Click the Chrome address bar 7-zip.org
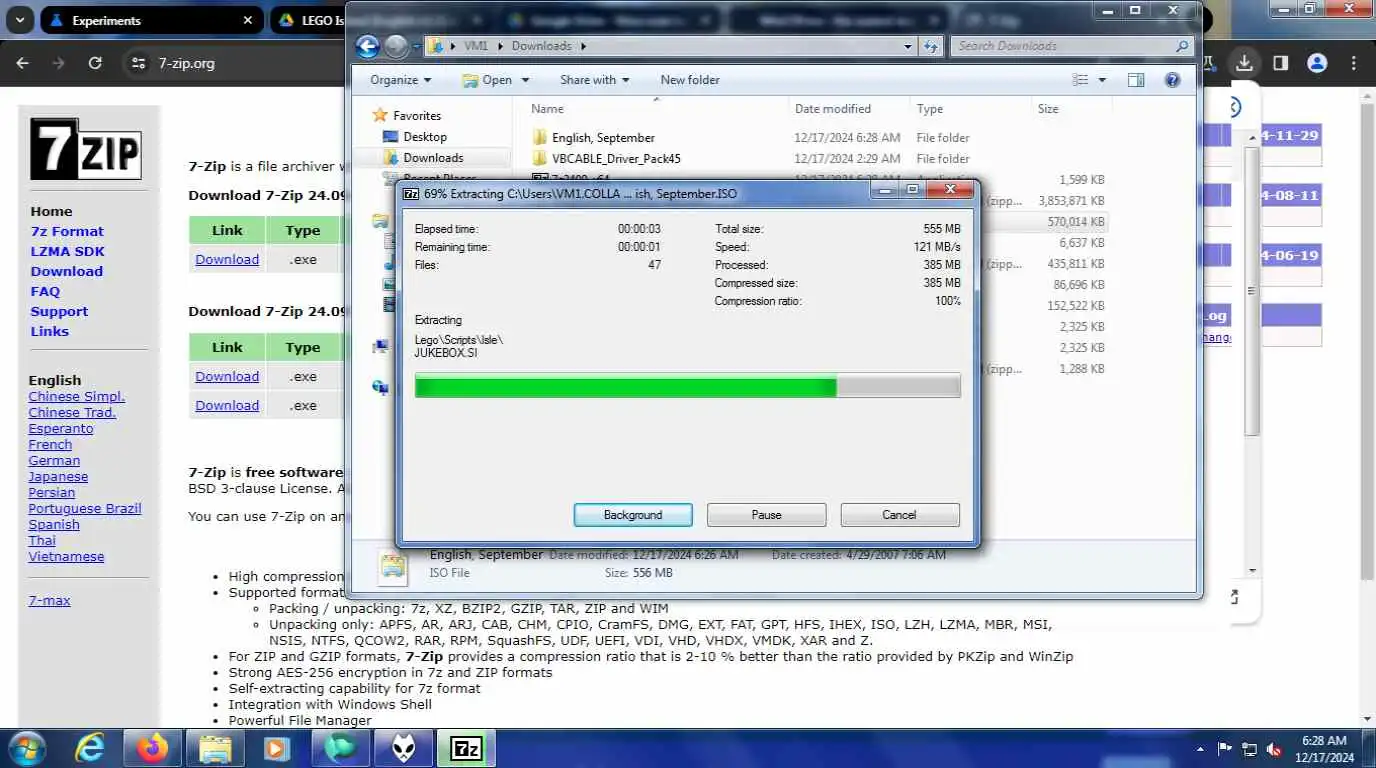 (187, 63)
